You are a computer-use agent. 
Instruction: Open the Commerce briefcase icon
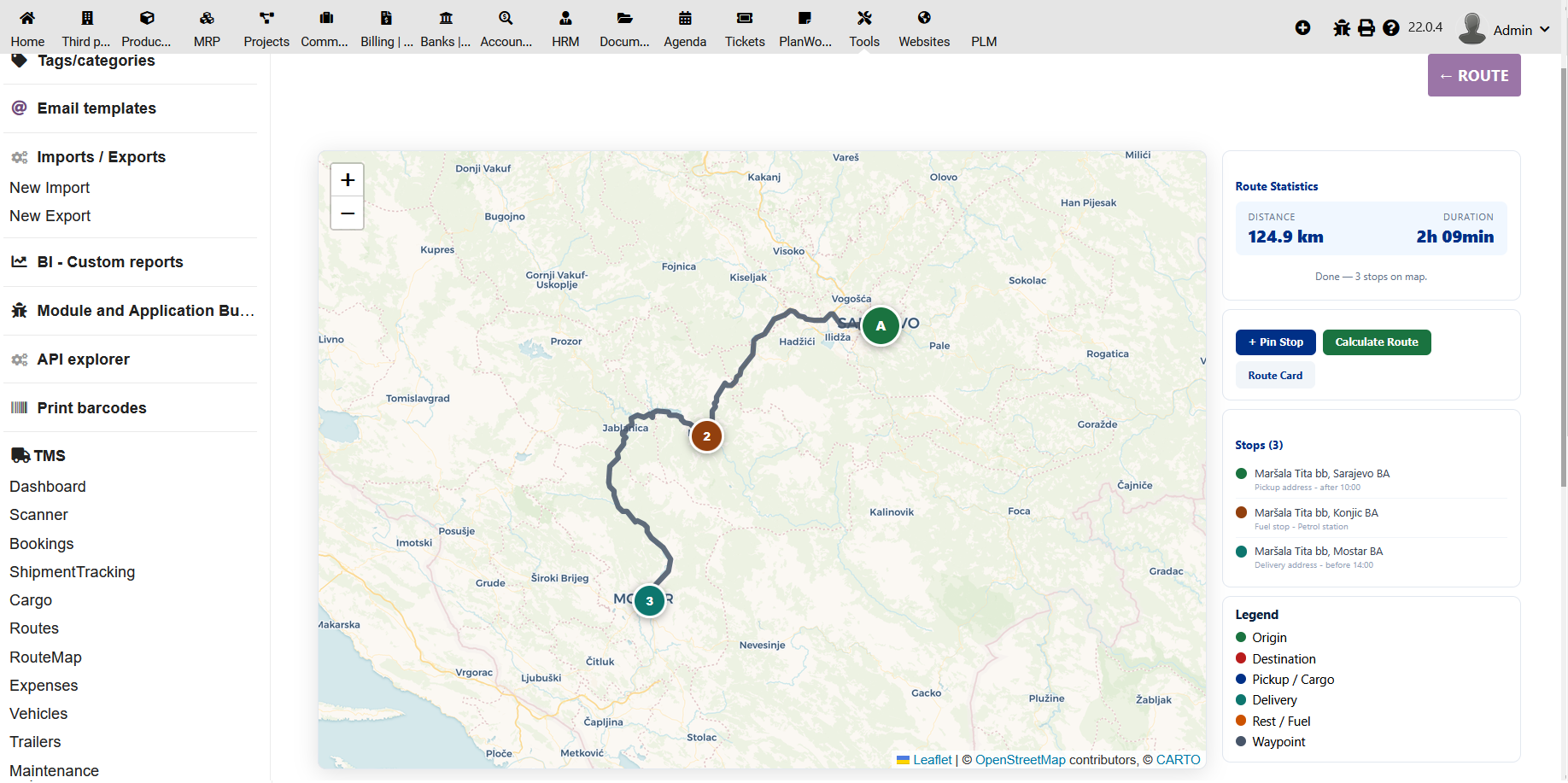(x=326, y=18)
